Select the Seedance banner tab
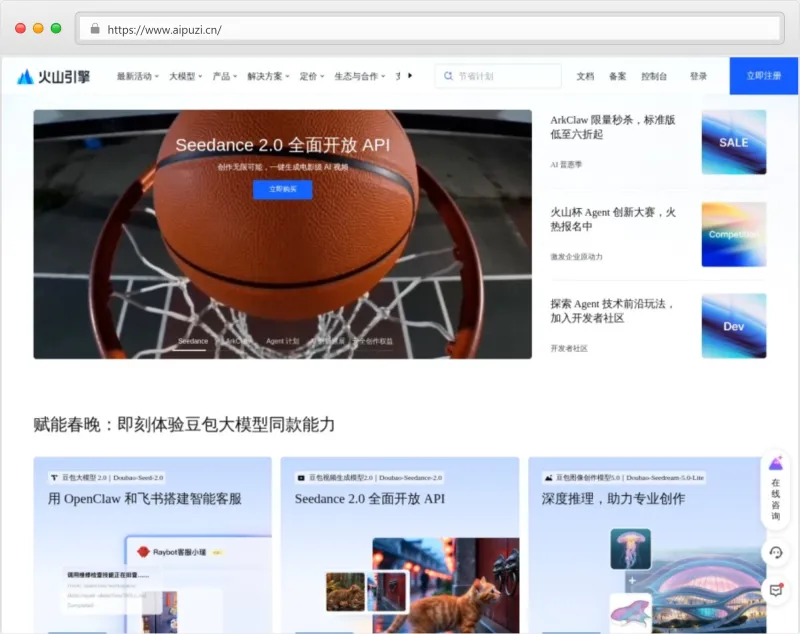This screenshot has width=800, height=634. pyautogui.click(x=193, y=341)
